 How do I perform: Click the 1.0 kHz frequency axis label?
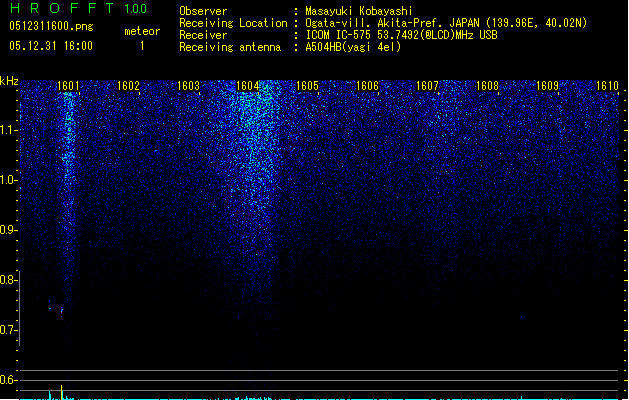click(x=8, y=180)
